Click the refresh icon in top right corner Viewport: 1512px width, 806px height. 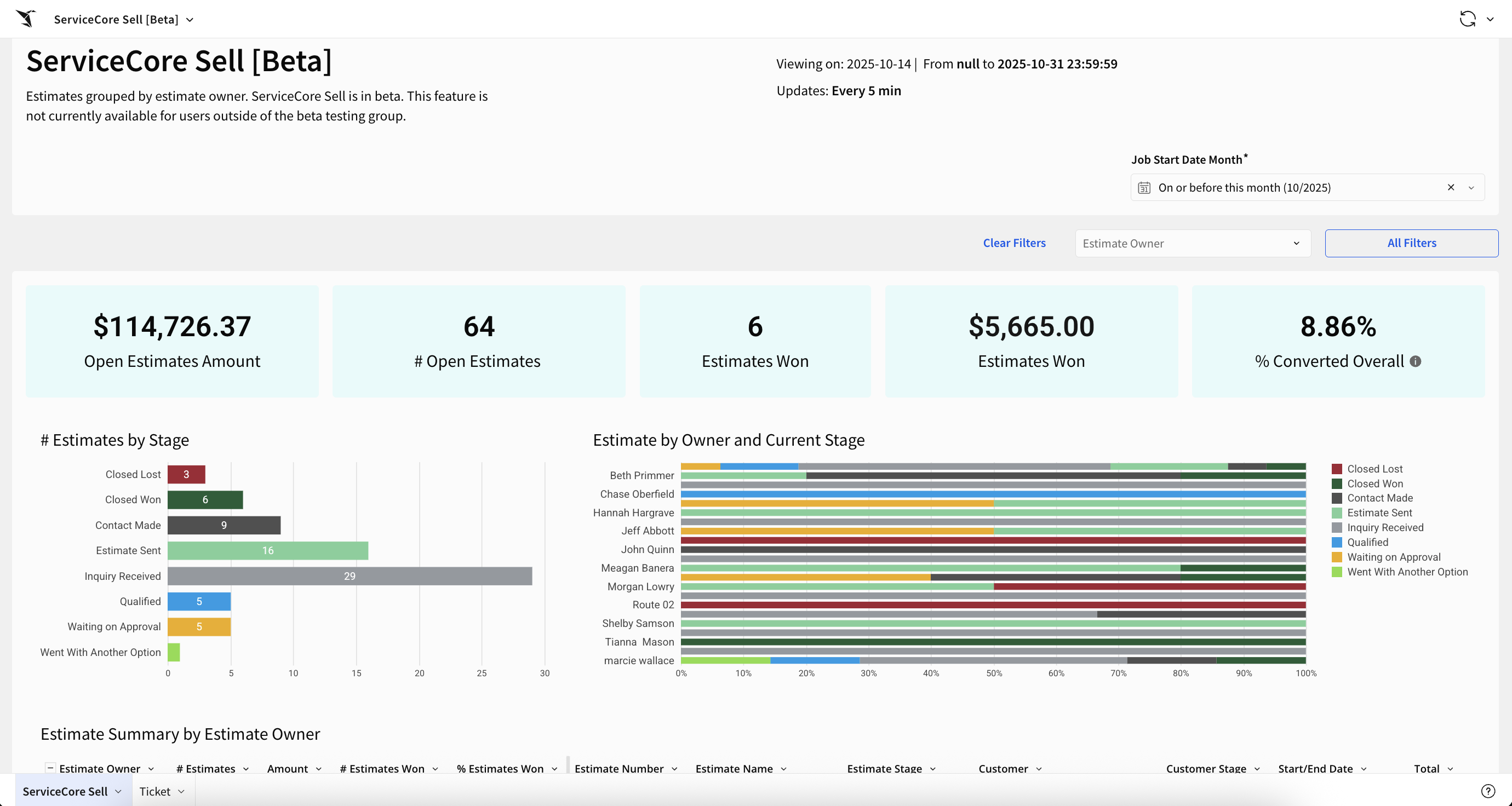[1468, 19]
